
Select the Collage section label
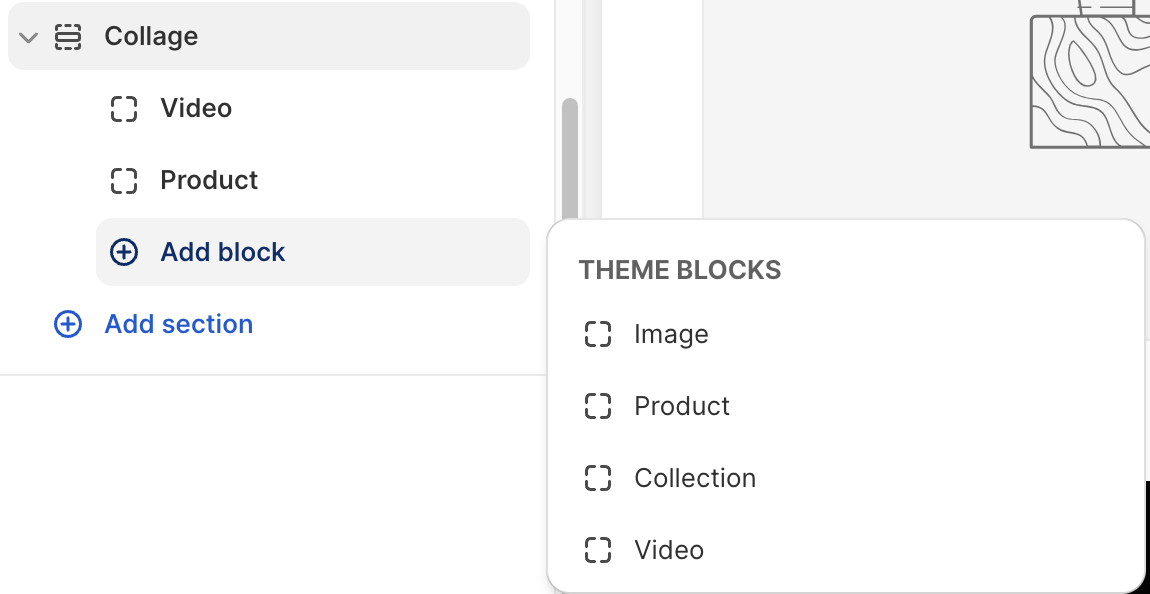(151, 37)
